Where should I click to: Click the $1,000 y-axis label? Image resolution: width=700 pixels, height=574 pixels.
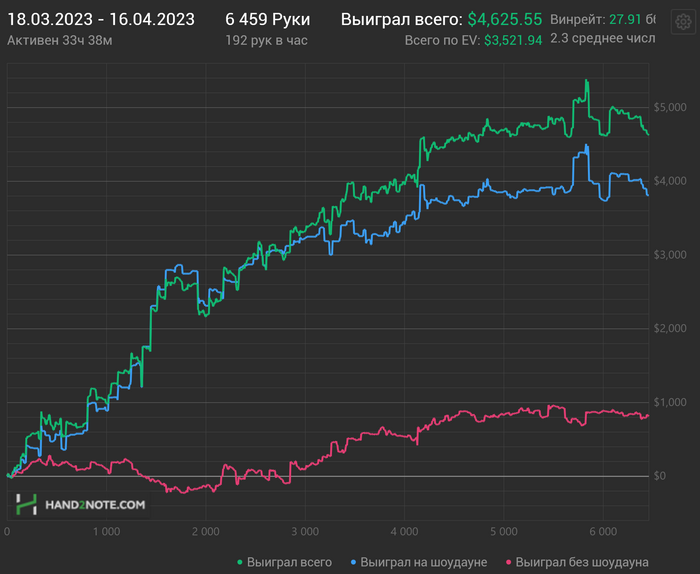point(670,402)
